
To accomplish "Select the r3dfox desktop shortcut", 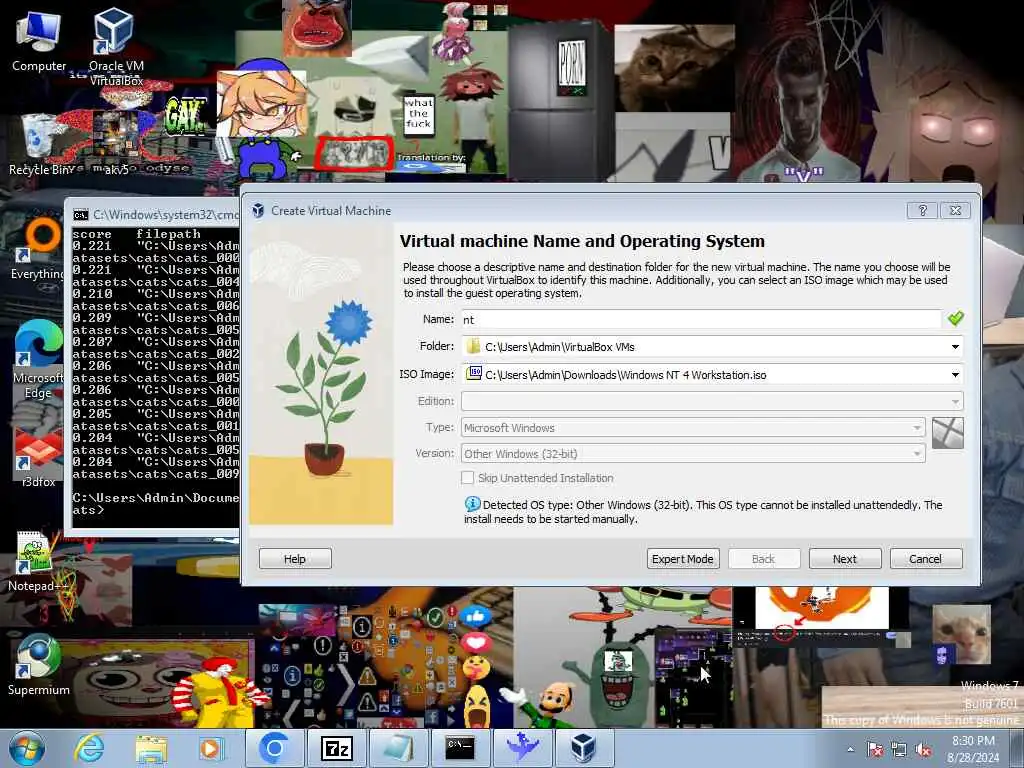I will [x=38, y=457].
